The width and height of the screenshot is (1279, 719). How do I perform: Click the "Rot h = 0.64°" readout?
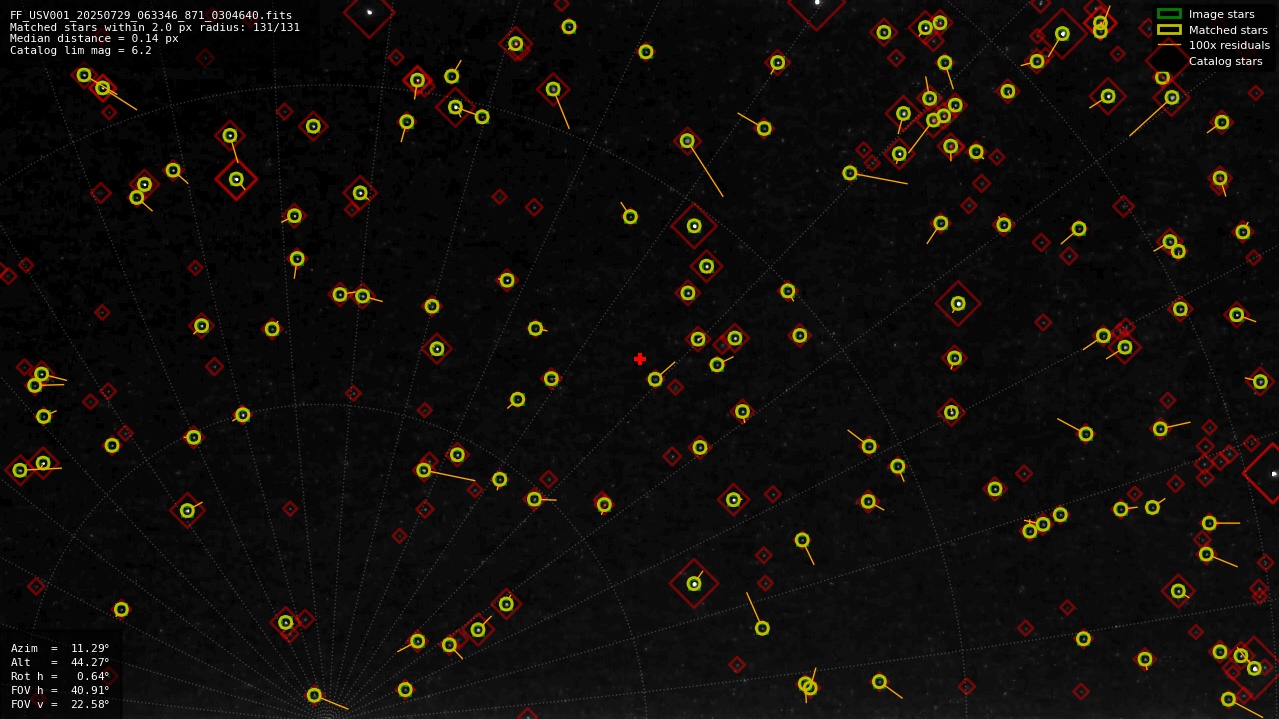coord(60,676)
